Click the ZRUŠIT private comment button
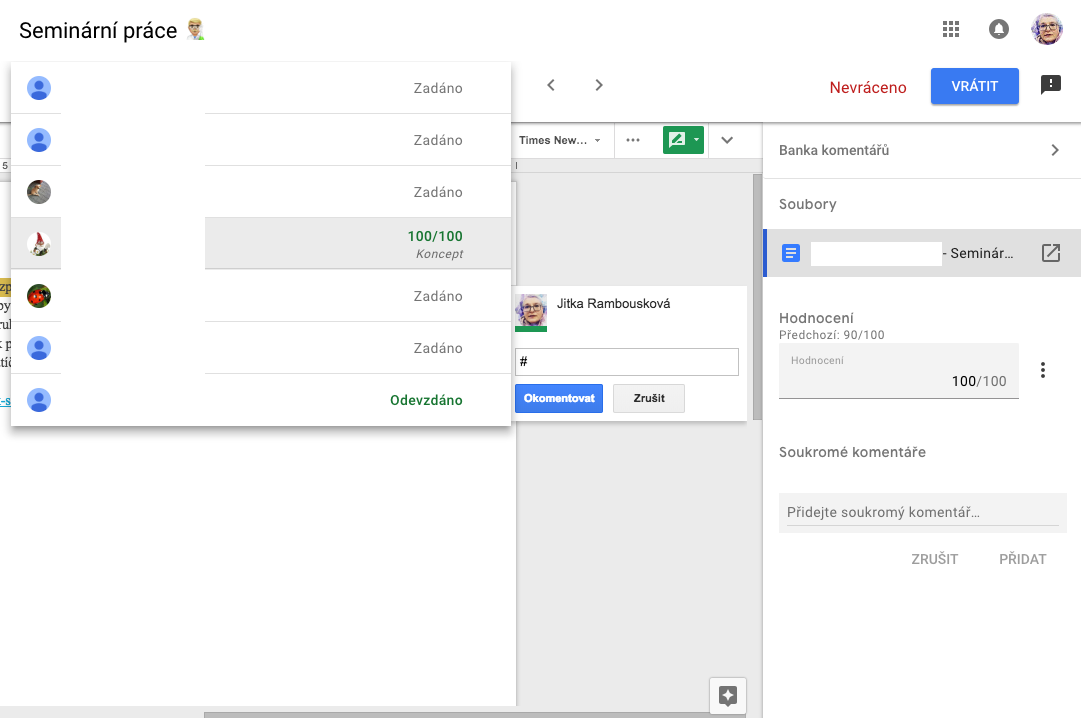1081x718 pixels. point(934,559)
